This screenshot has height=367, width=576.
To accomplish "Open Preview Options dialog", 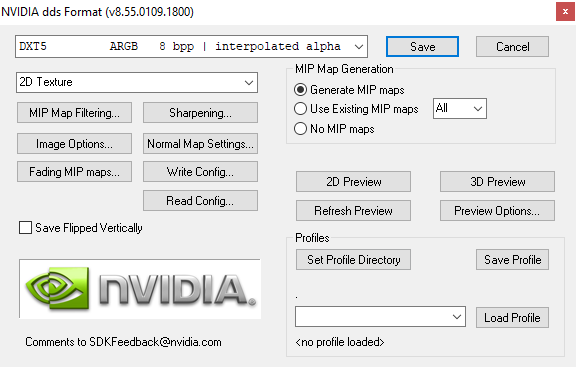I will coord(497,211).
